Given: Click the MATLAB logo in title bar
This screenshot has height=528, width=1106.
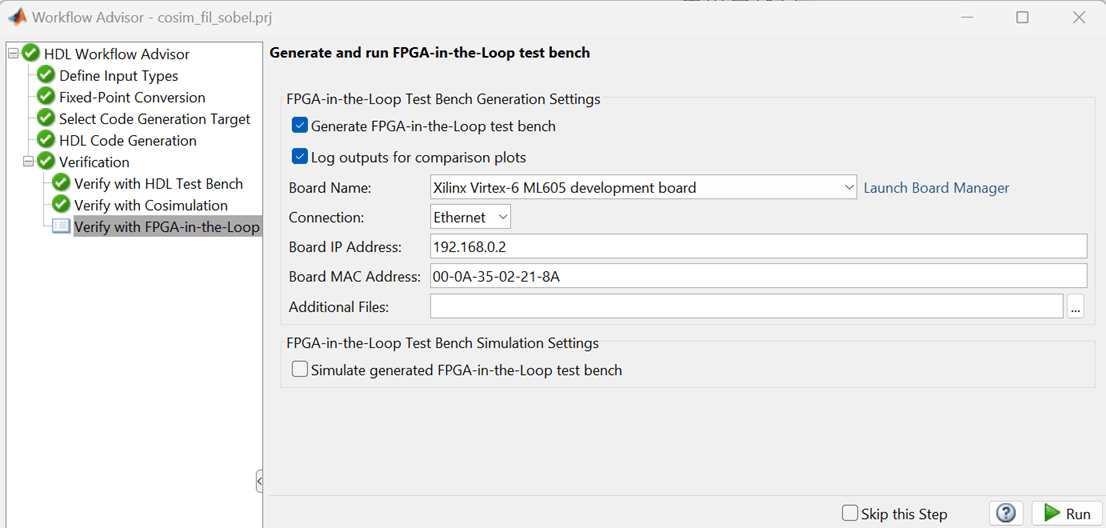Looking at the screenshot, I should pyautogui.click(x=17, y=17).
